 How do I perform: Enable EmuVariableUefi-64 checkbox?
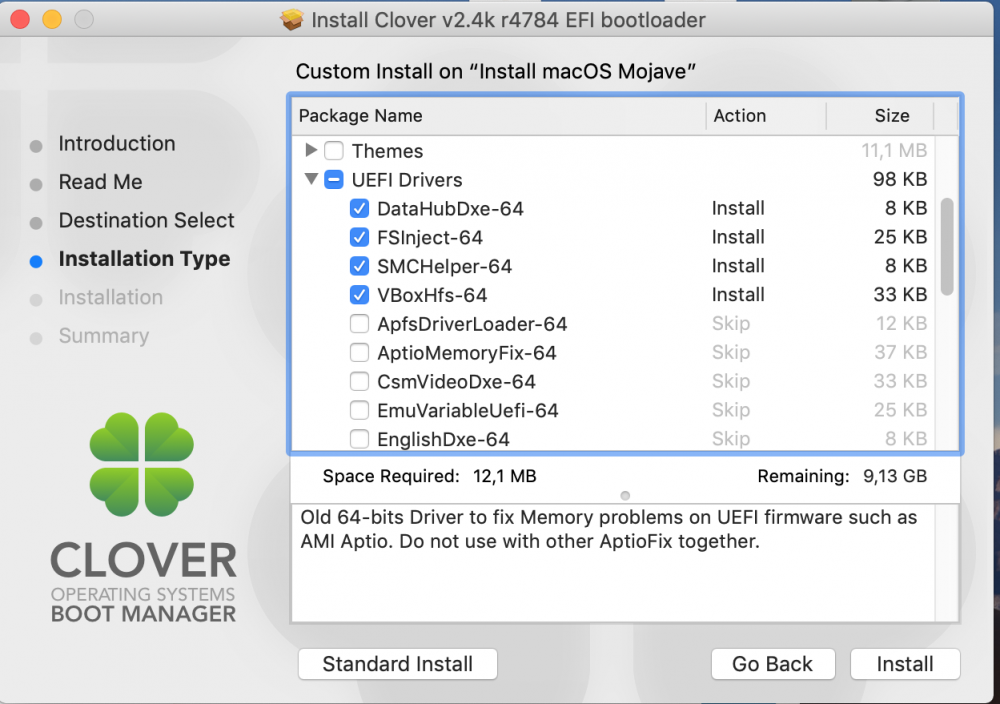coord(359,410)
